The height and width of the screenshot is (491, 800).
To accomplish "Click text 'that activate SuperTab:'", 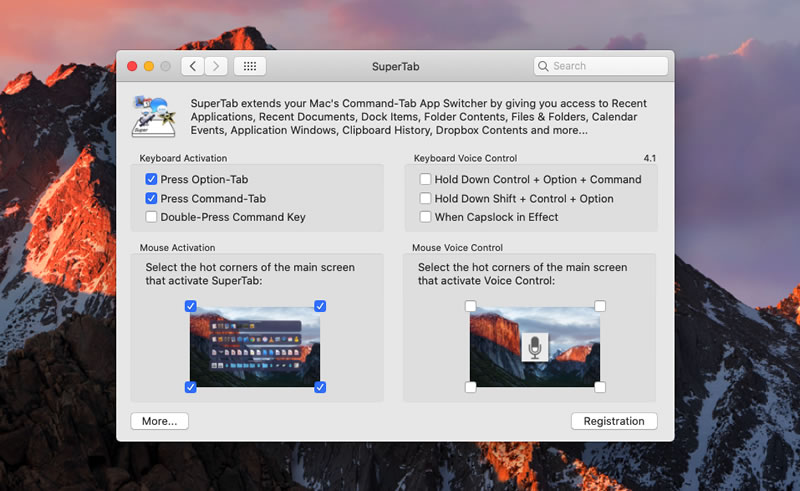I will (204, 281).
